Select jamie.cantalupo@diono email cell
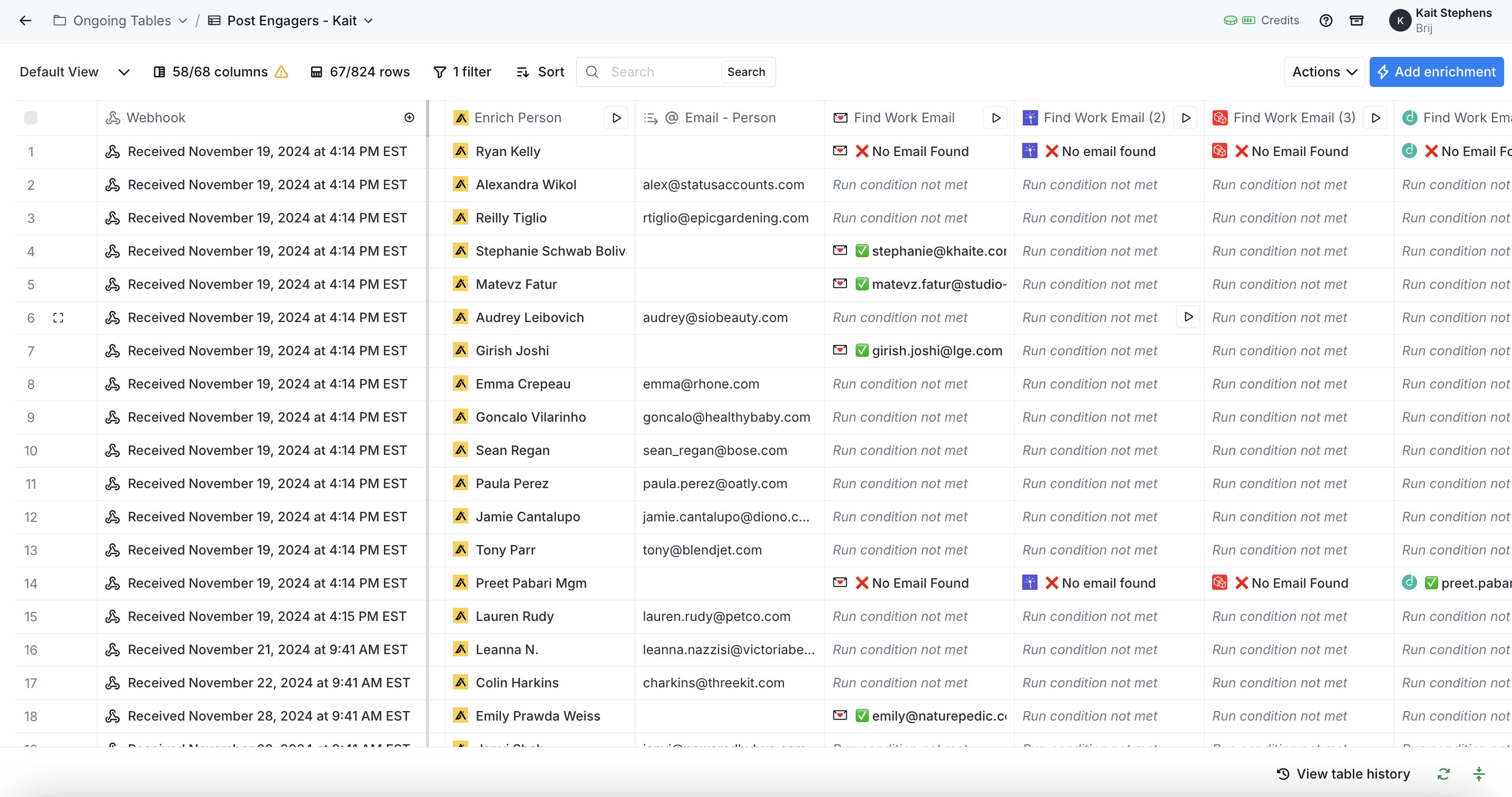The image size is (1512, 797). pos(730,517)
